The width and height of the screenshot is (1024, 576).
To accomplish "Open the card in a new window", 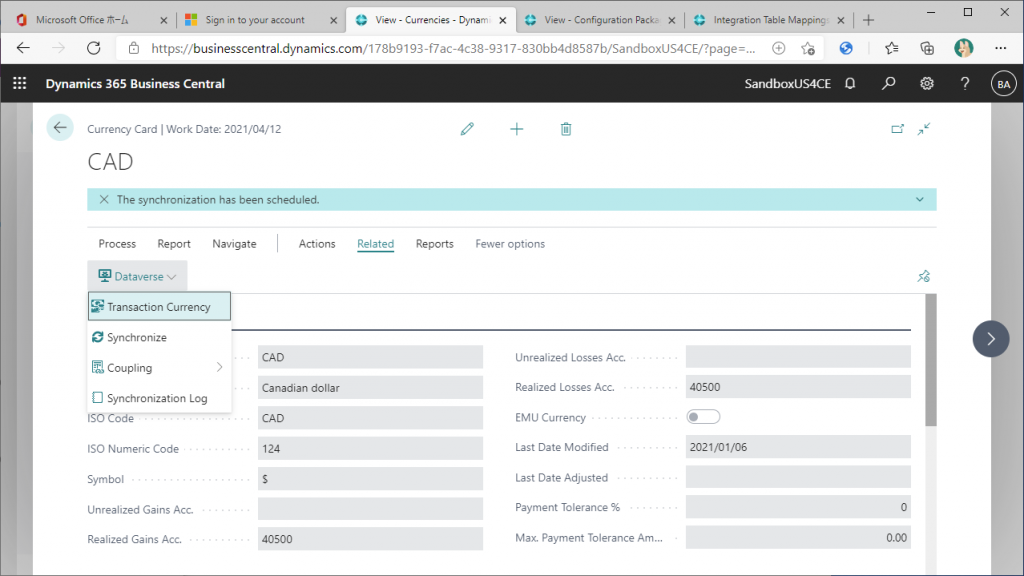I will point(897,129).
